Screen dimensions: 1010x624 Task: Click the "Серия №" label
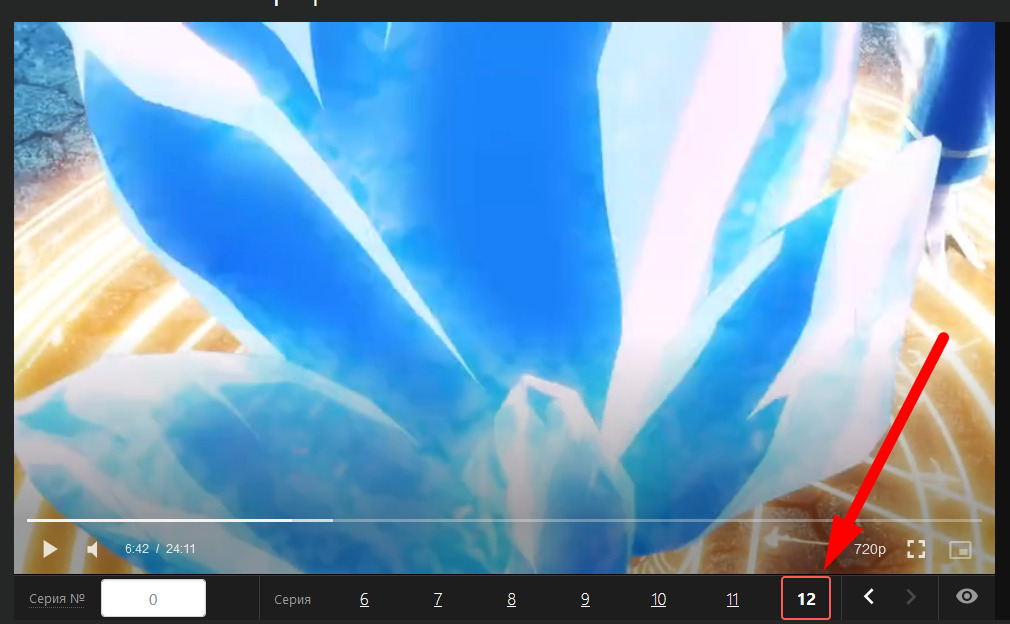click(57, 599)
